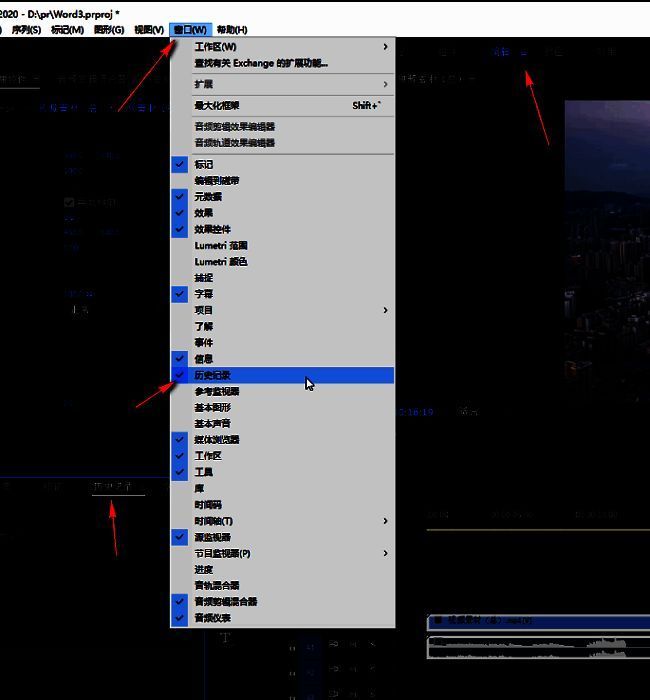Choose Lumetri 颜色 from the Window menu
Image resolution: width=650 pixels, height=700 pixels.
point(220,262)
